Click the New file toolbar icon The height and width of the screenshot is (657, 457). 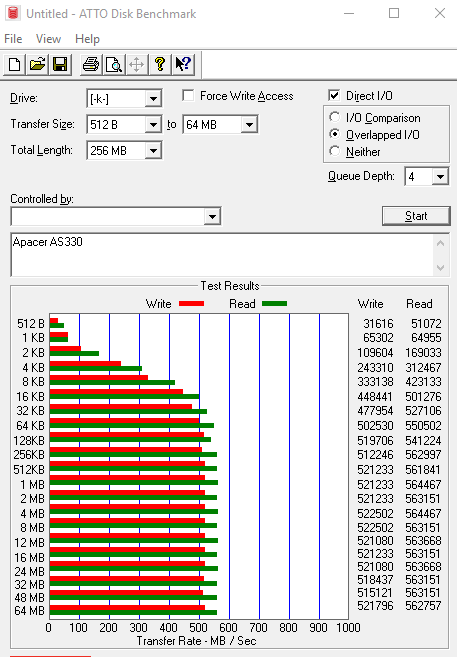coord(15,65)
